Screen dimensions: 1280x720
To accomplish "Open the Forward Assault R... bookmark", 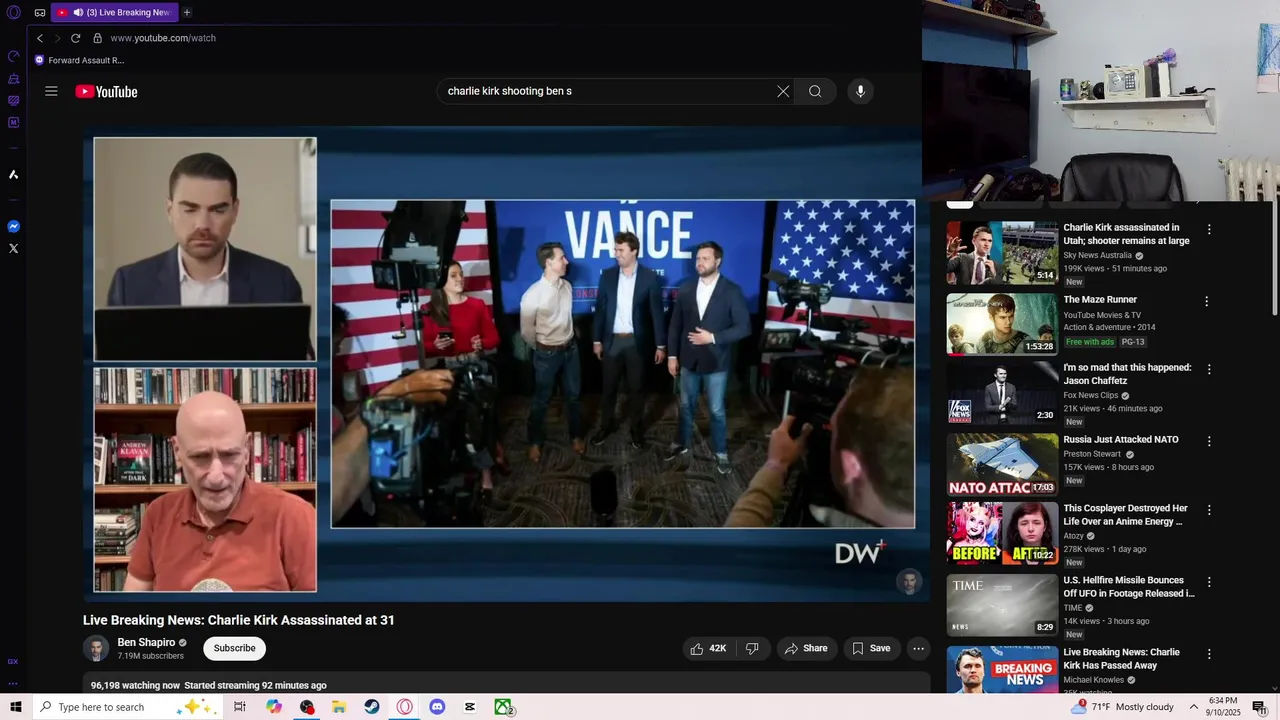I will (x=79, y=60).
